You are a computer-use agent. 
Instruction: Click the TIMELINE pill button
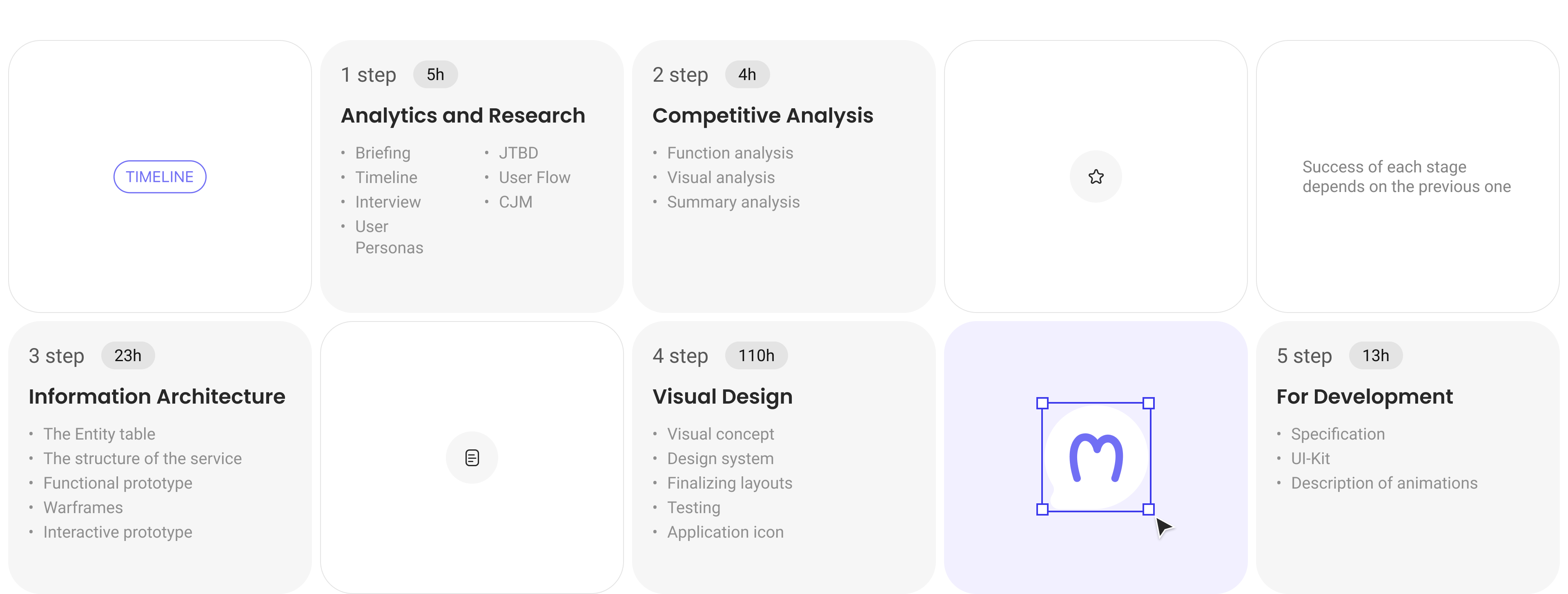coord(160,176)
